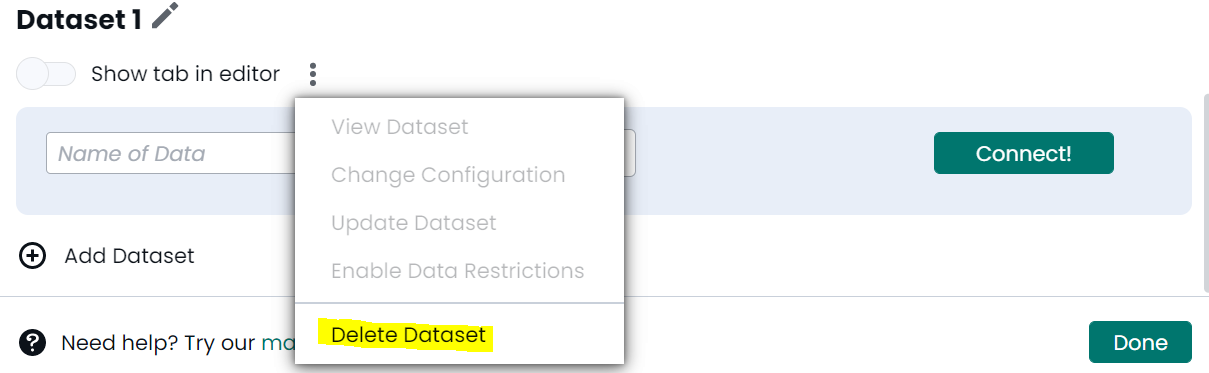The height and width of the screenshot is (373, 1209).
Task: Click the Connect! button
Action: (x=1023, y=154)
